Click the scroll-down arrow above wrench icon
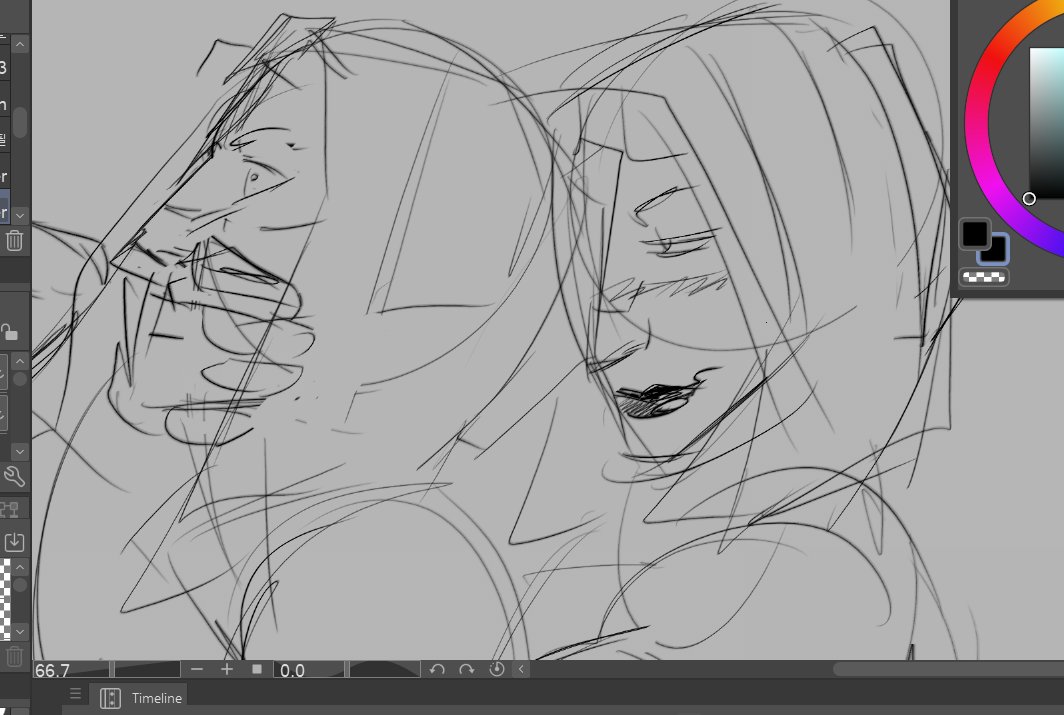The height and width of the screenshot is (715, 1064). tap(20, 451)
